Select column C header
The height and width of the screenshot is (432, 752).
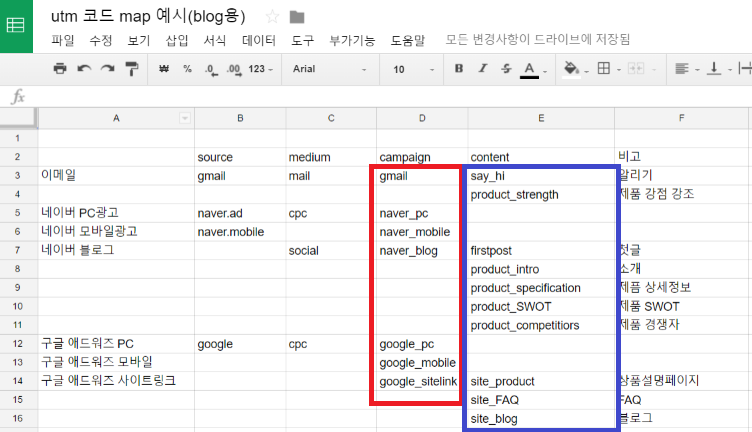pyautogui.click(x=331, y=118)
